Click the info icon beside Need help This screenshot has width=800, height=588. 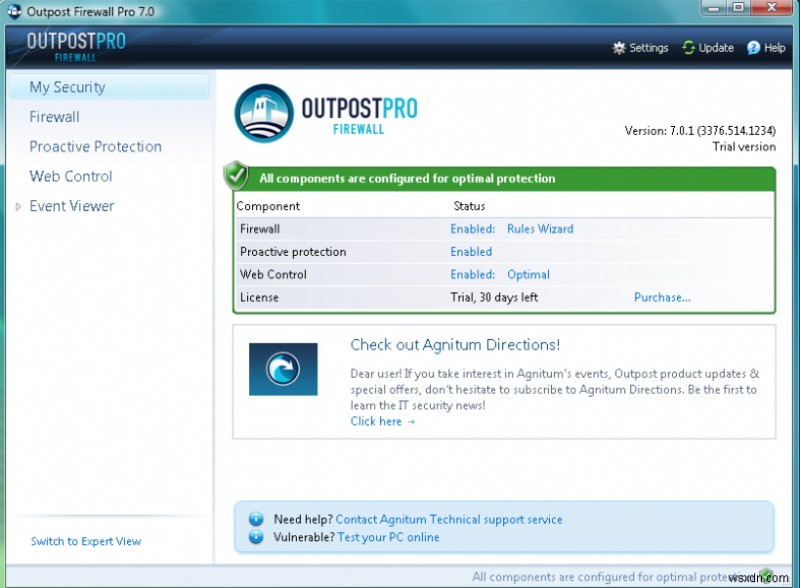(256, 520)
